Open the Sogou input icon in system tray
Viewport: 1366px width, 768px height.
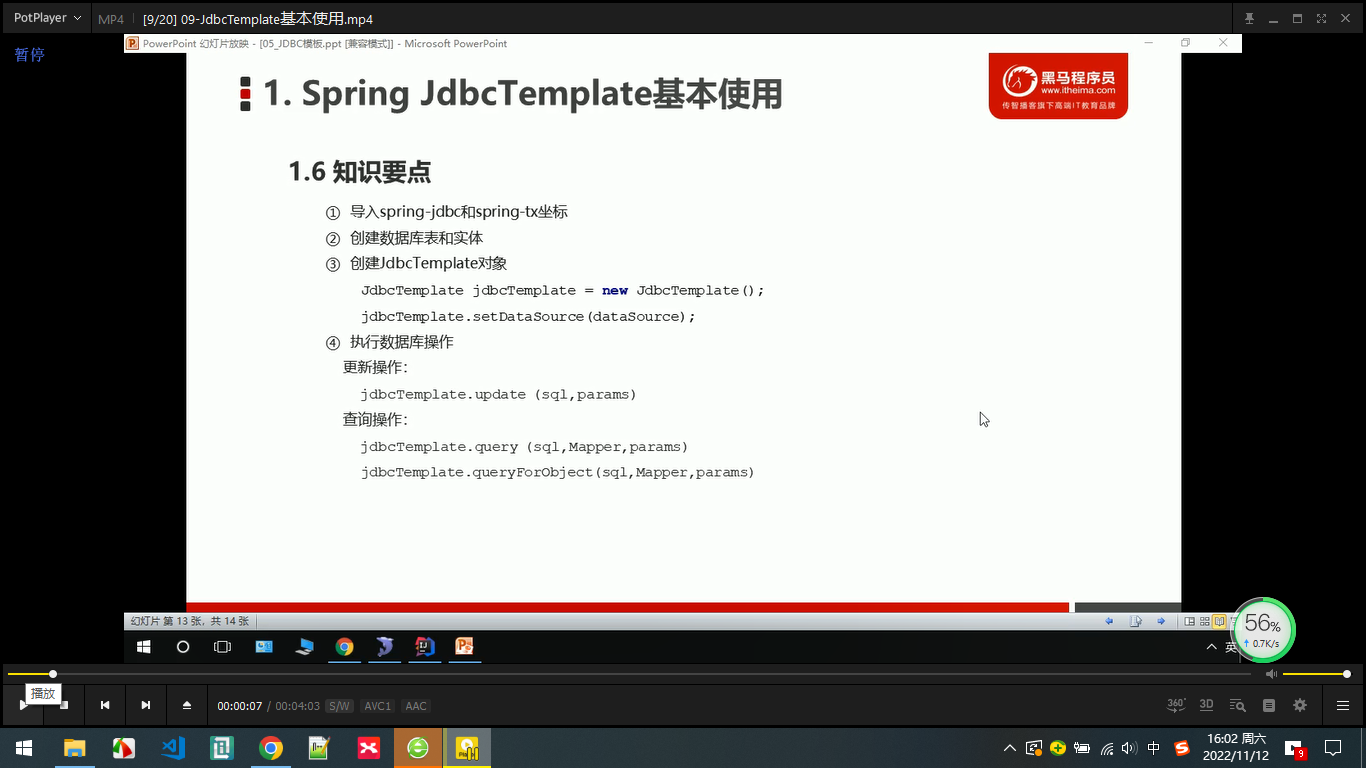pos(1183,748)
